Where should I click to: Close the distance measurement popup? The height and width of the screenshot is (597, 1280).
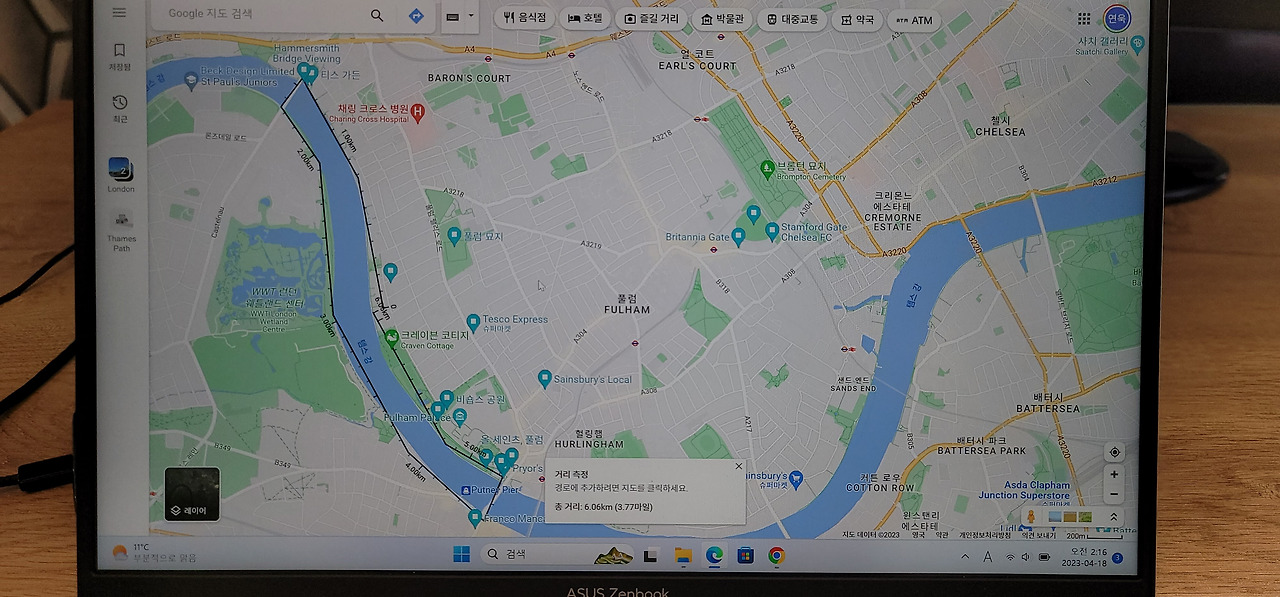coord(739,466)
